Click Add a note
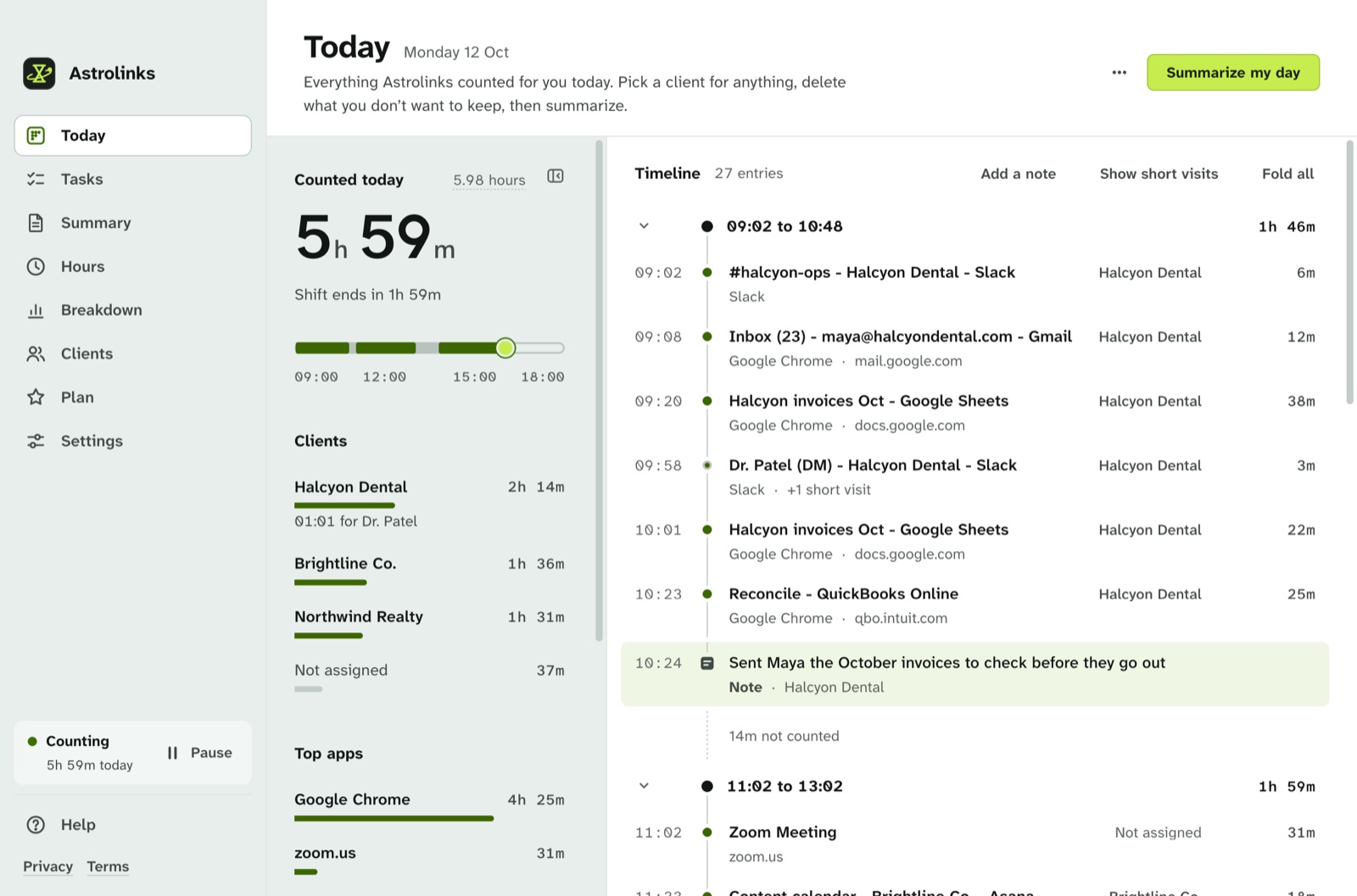This screenshot has width=1357, height=896. (1018, 174)
